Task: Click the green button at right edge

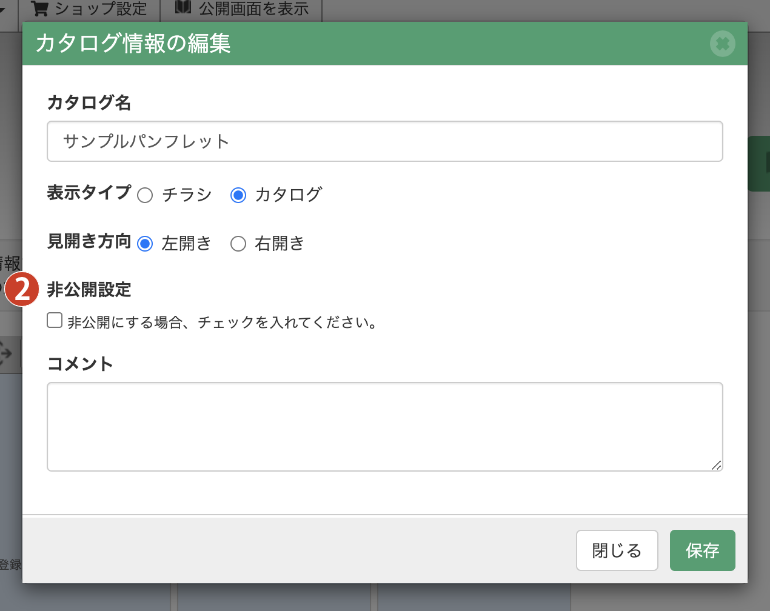Action: pyautogui.click(x=759, y=164)
